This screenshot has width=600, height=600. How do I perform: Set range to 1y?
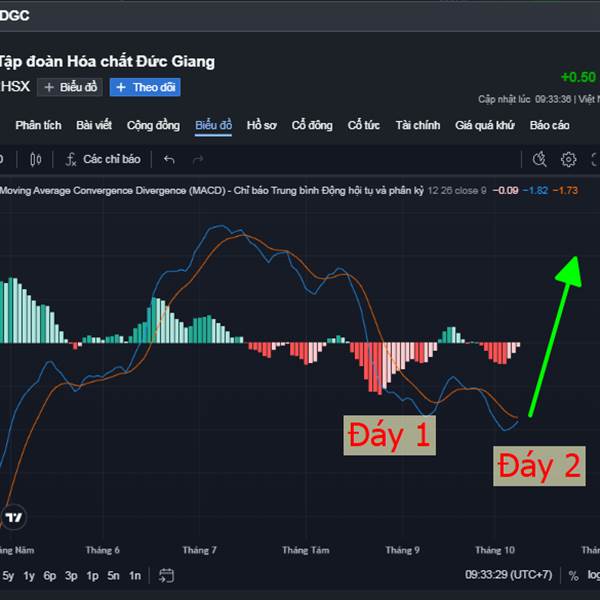29,576
